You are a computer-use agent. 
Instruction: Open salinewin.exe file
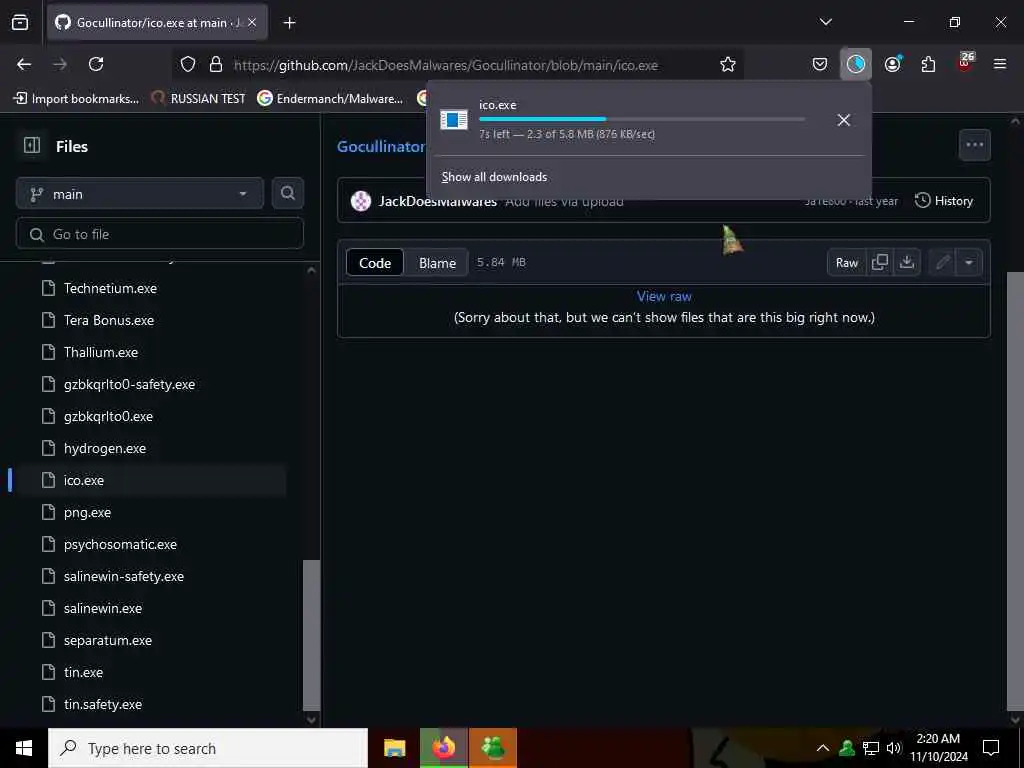pyautogui.click(x=103, y=608)
